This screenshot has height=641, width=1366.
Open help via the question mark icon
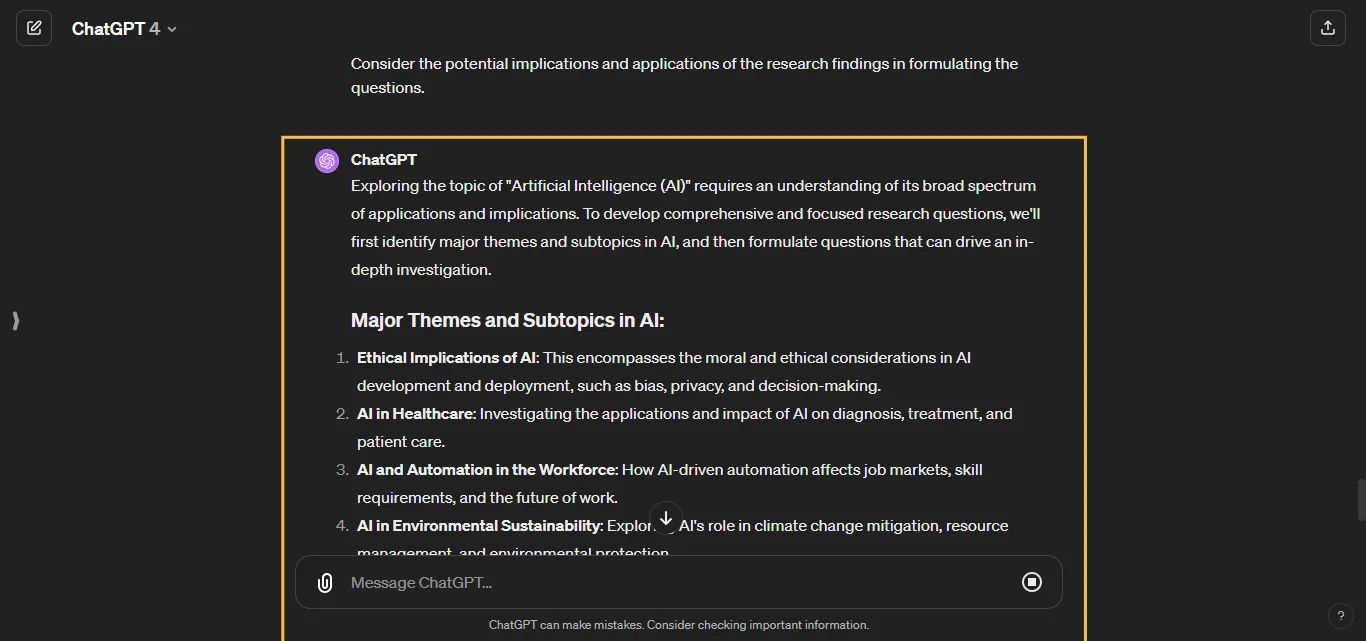click(x=1341, y=615)
